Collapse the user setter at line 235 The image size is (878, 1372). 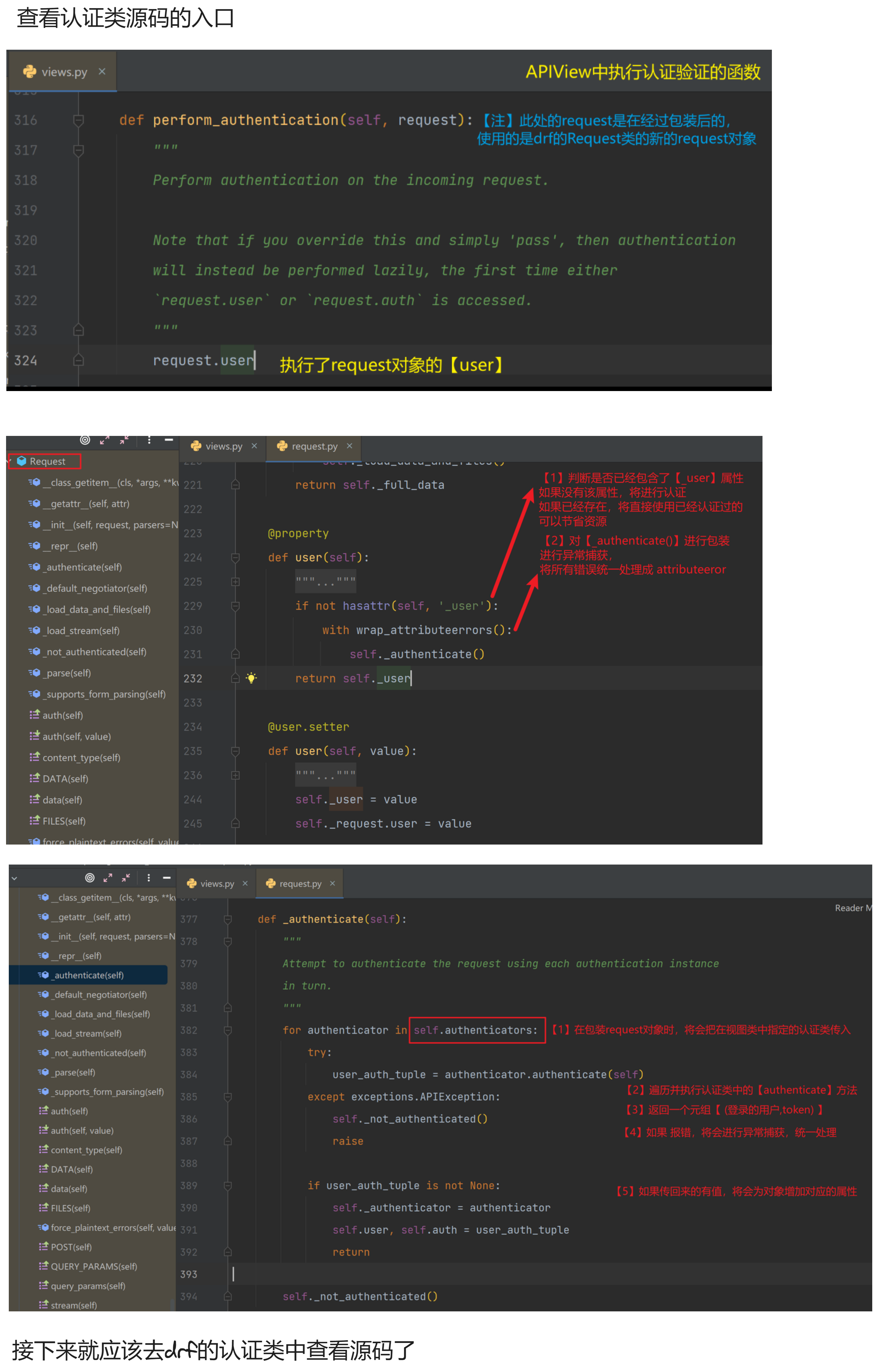[x=236, y=751]
